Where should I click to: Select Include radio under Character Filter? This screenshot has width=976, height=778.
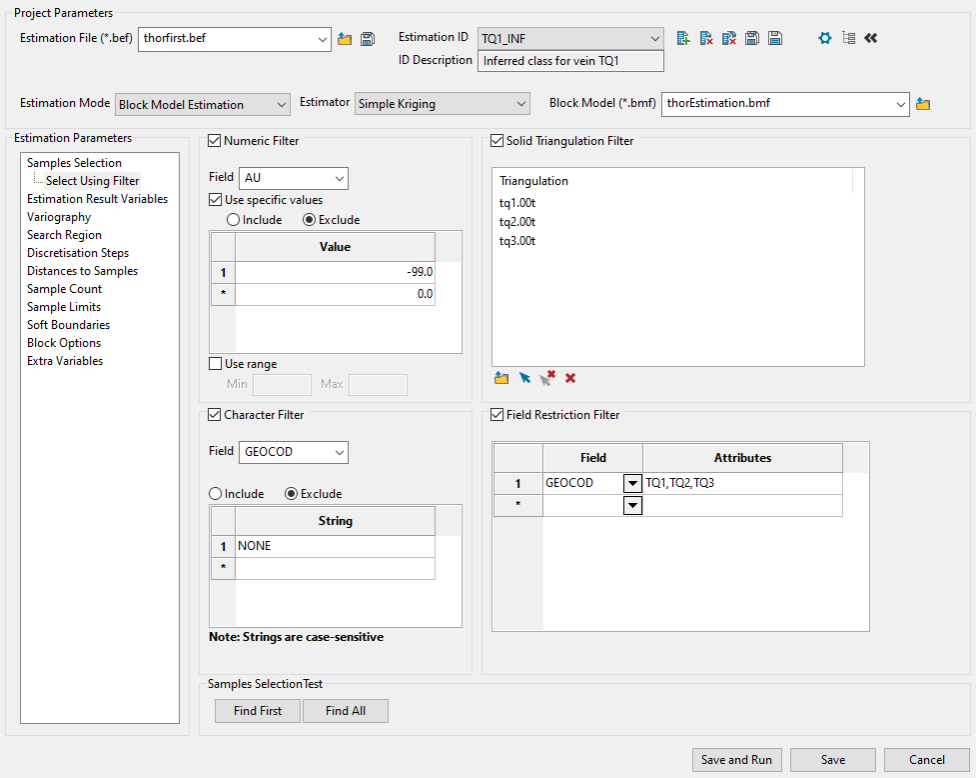(215, 494)
